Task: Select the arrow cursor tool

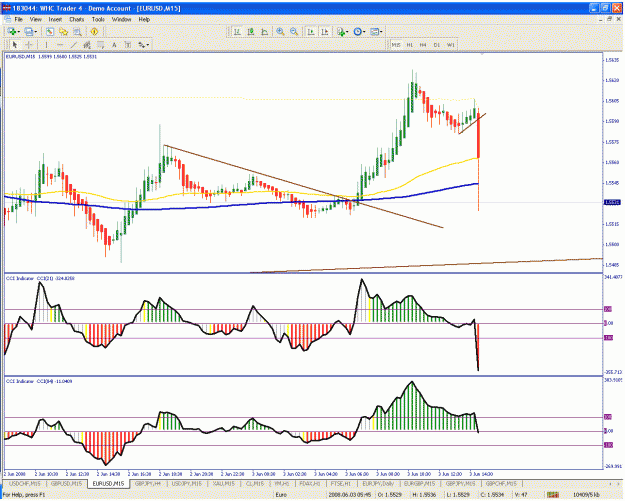Action: click(x=15, y=45)
